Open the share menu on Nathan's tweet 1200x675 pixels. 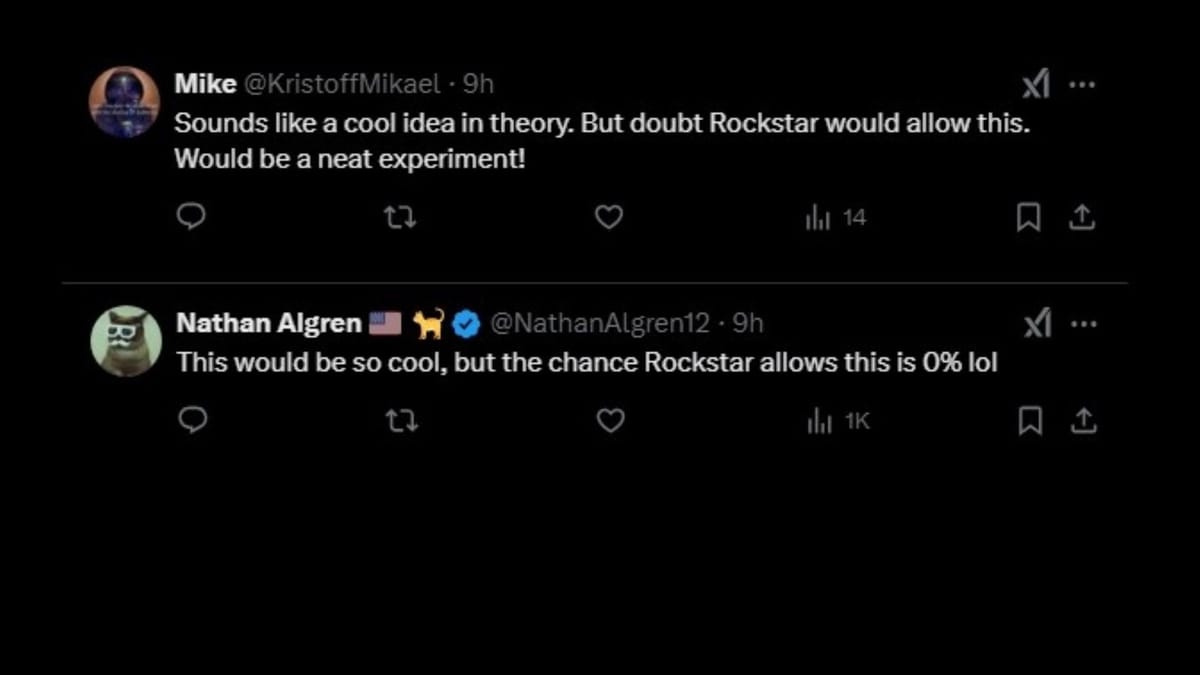click(1083, 421)
